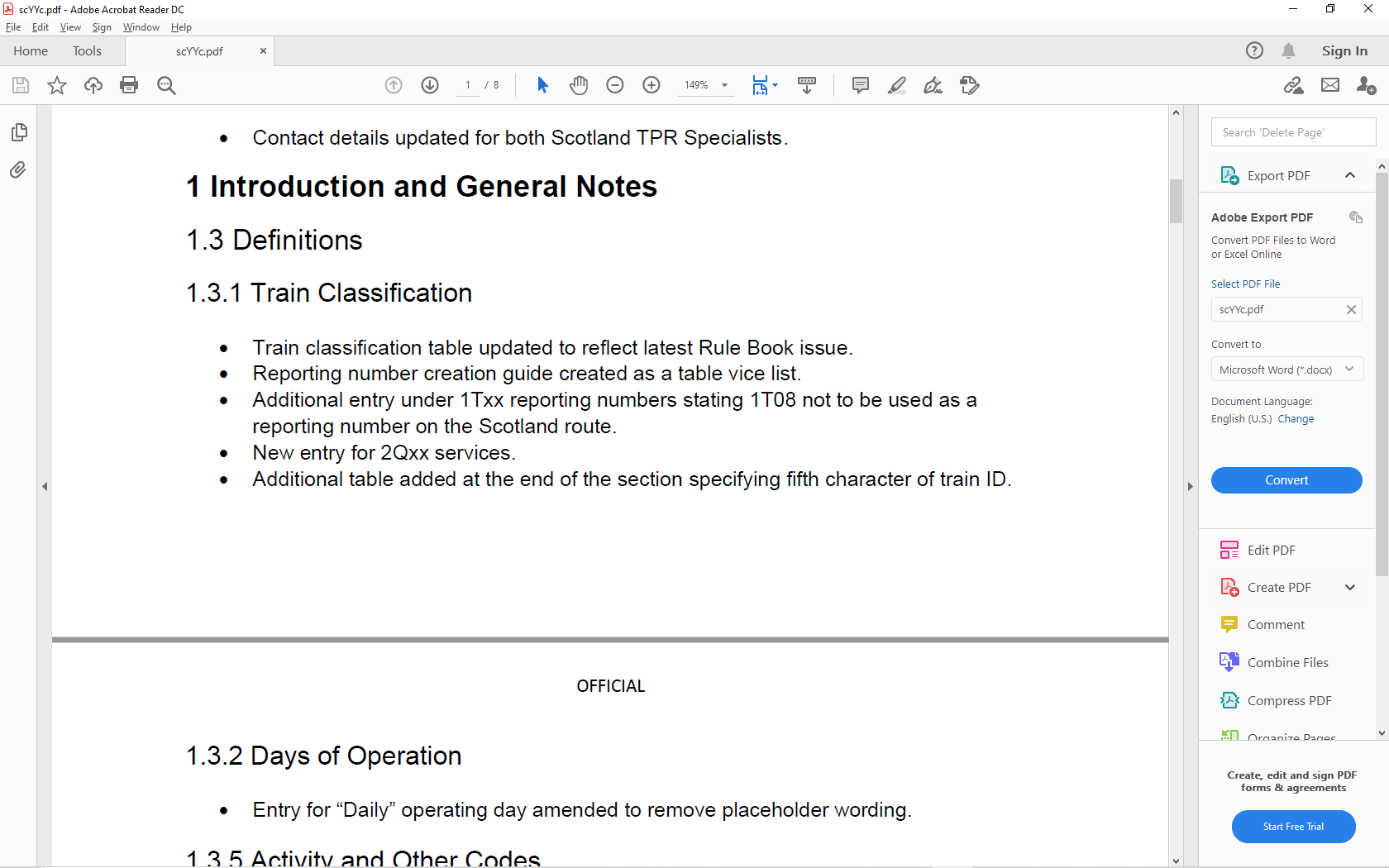Go to previous page arrow

point(394,85)
